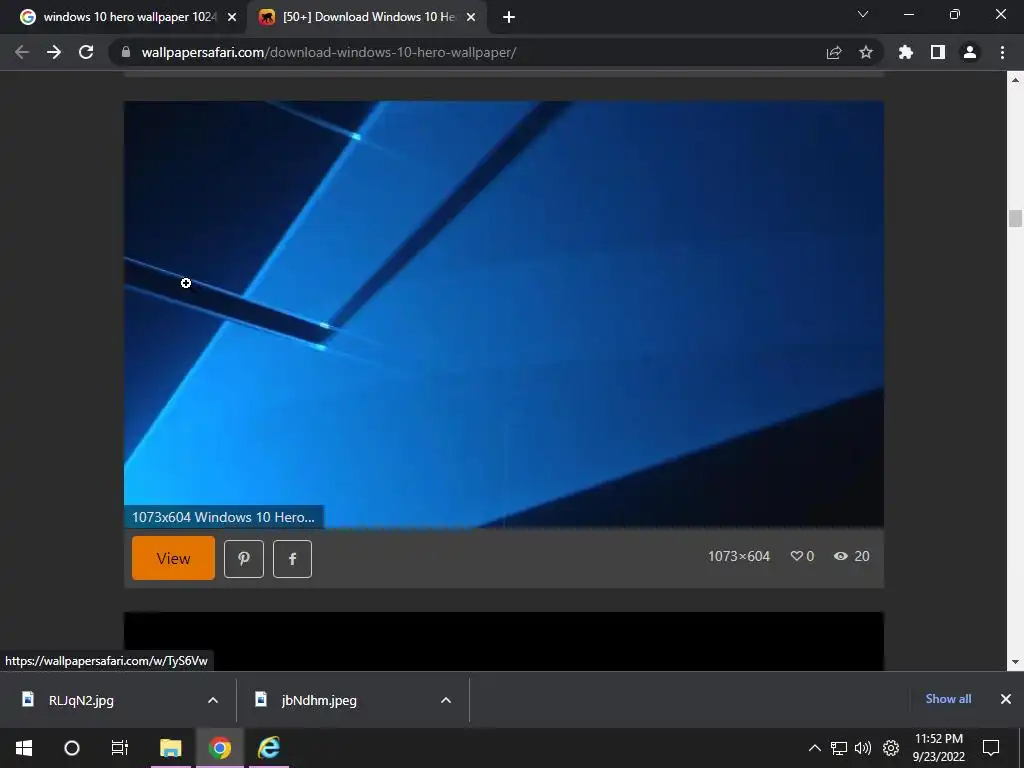Click the Chrome taskbar icon
This screenshot has height=768, width=1024.
[x=219, y=748]
